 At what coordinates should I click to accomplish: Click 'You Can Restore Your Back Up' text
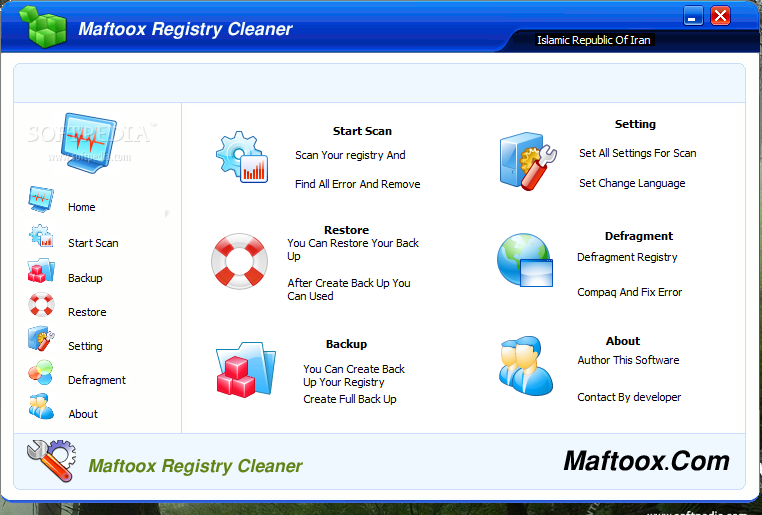tap(353, 249)
